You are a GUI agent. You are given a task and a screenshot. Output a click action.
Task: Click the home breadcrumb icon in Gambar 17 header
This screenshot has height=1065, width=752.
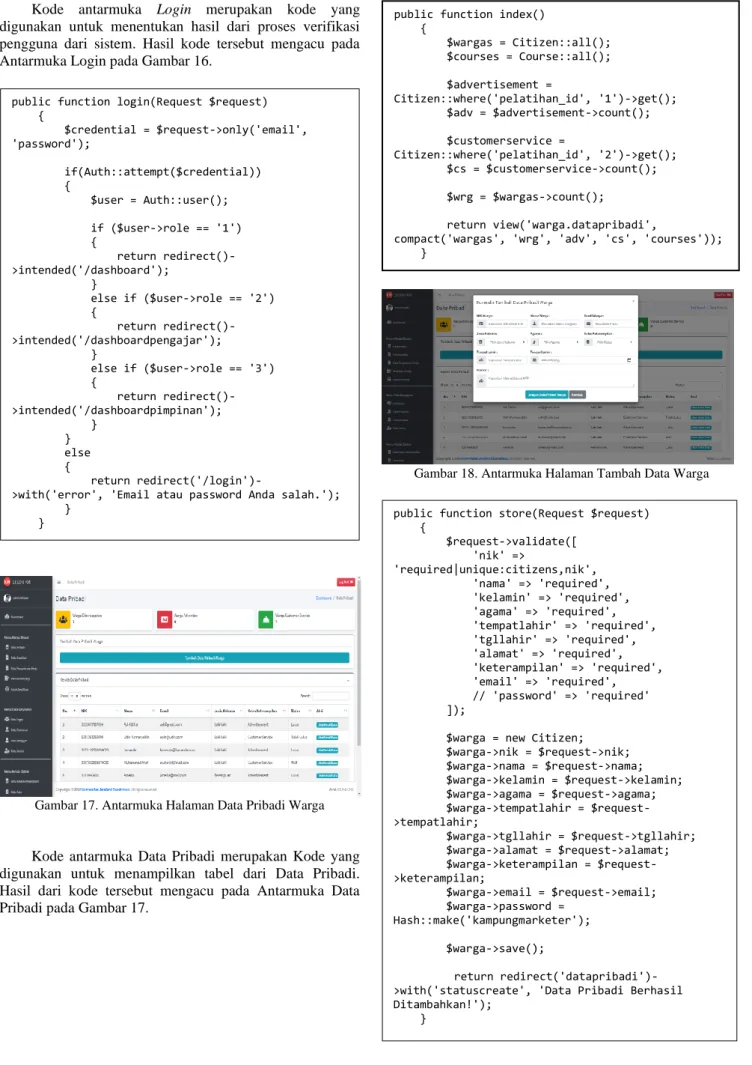[60, 582]
